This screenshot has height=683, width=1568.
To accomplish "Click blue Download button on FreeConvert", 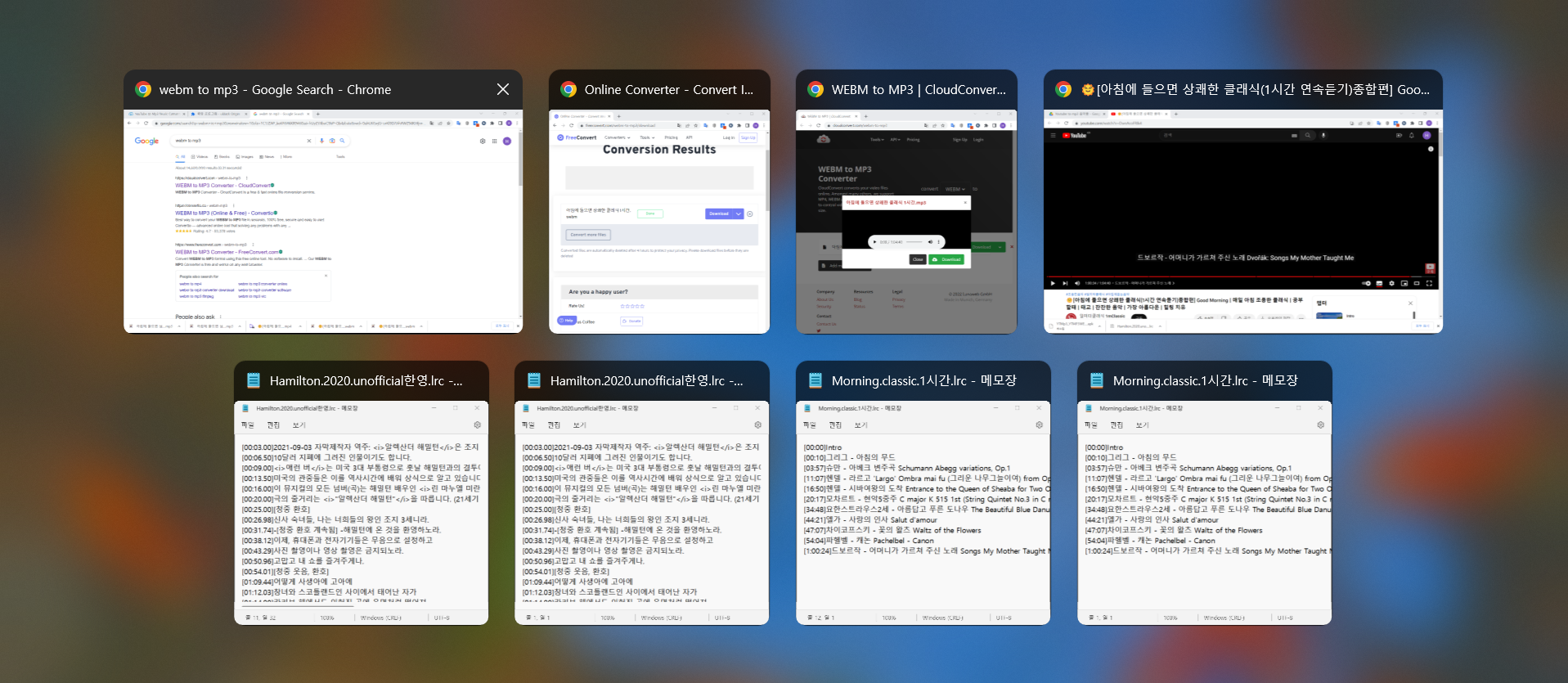I will (719, 213).
